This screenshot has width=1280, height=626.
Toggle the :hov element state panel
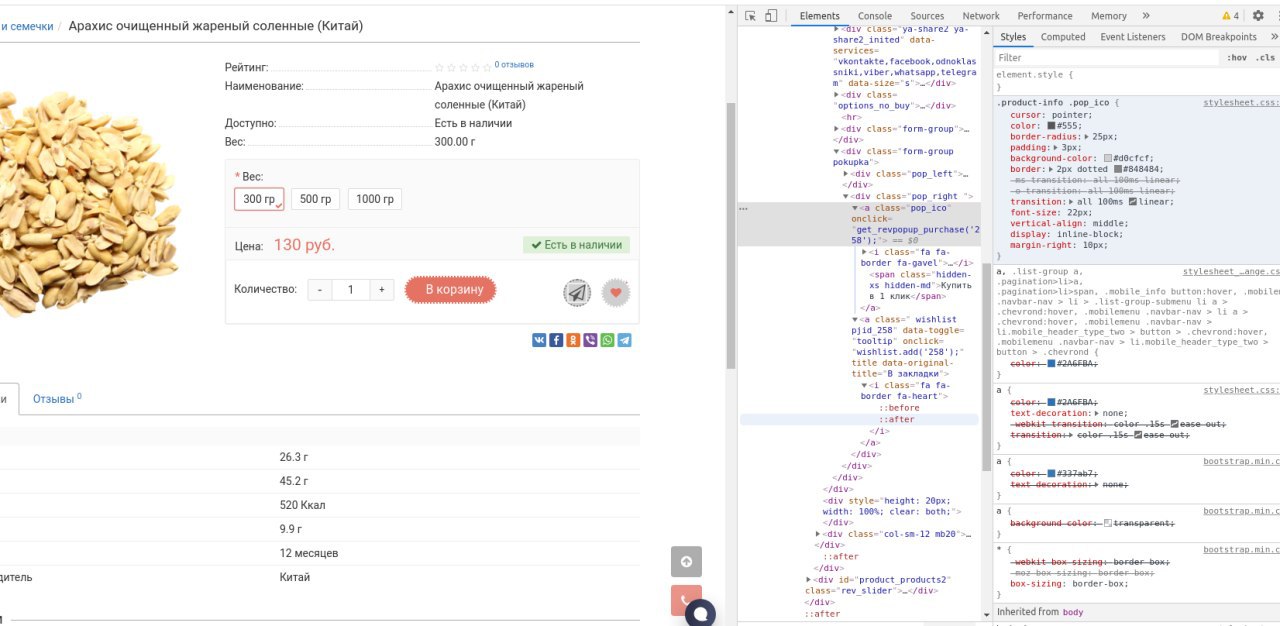click(1237, 58)
